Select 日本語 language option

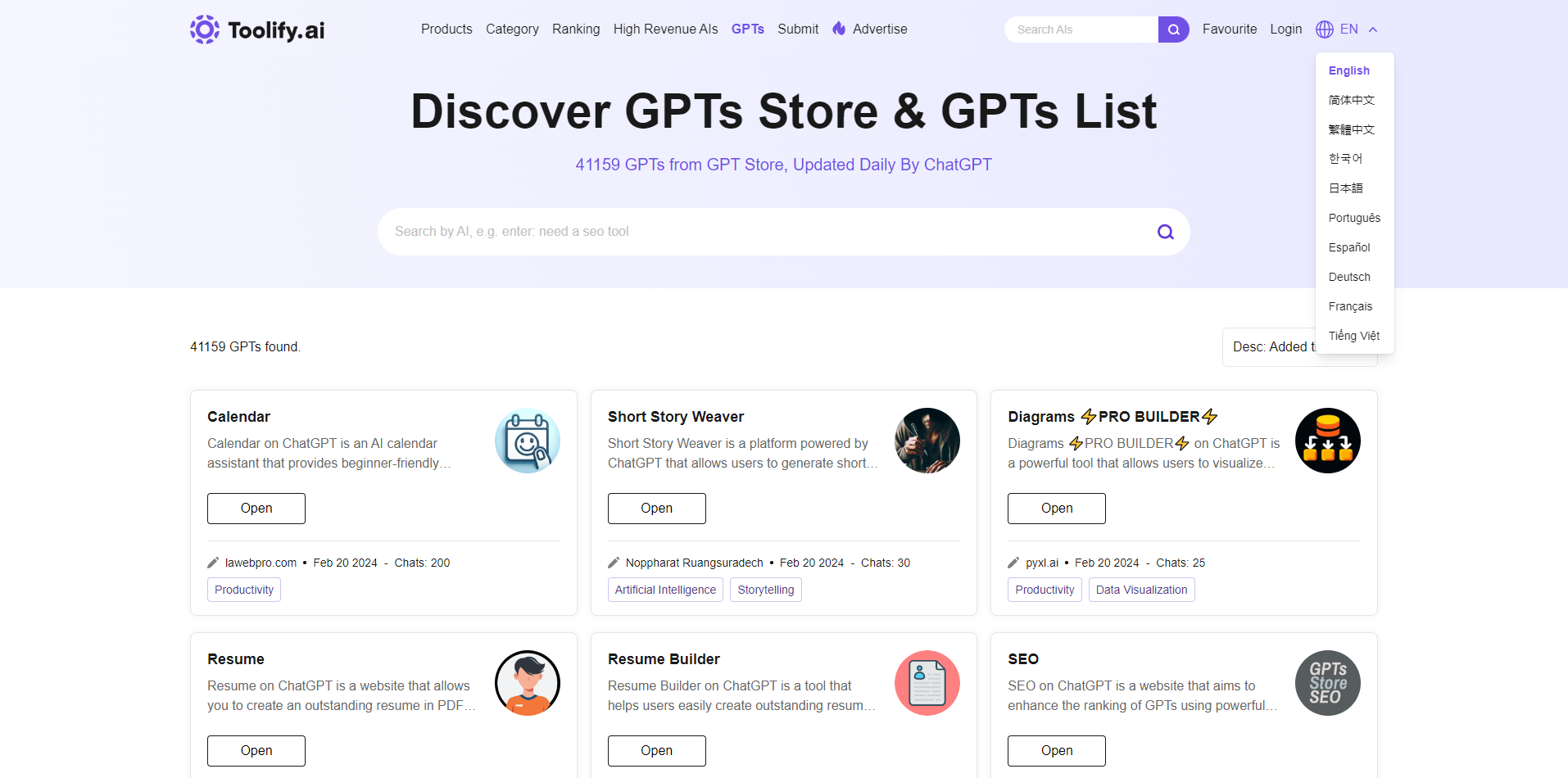1346,188
